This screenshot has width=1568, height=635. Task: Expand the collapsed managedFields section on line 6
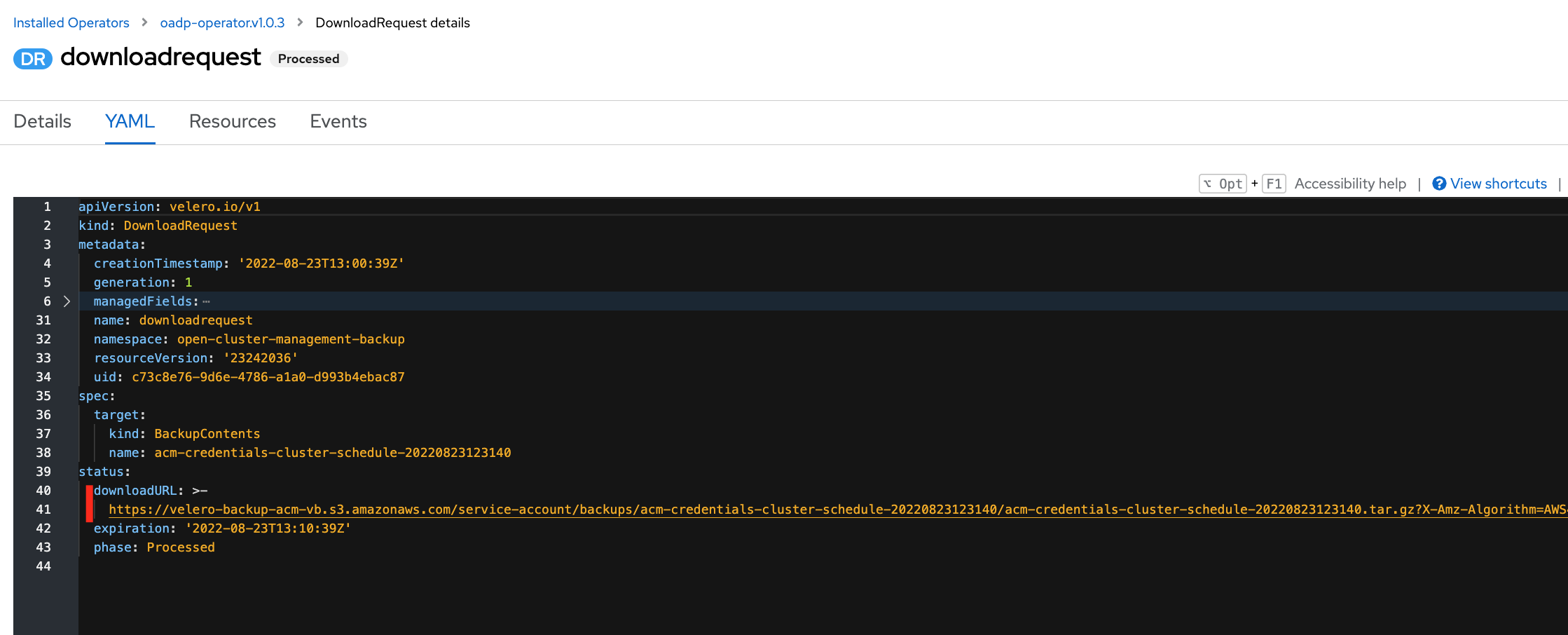point(67,301)
